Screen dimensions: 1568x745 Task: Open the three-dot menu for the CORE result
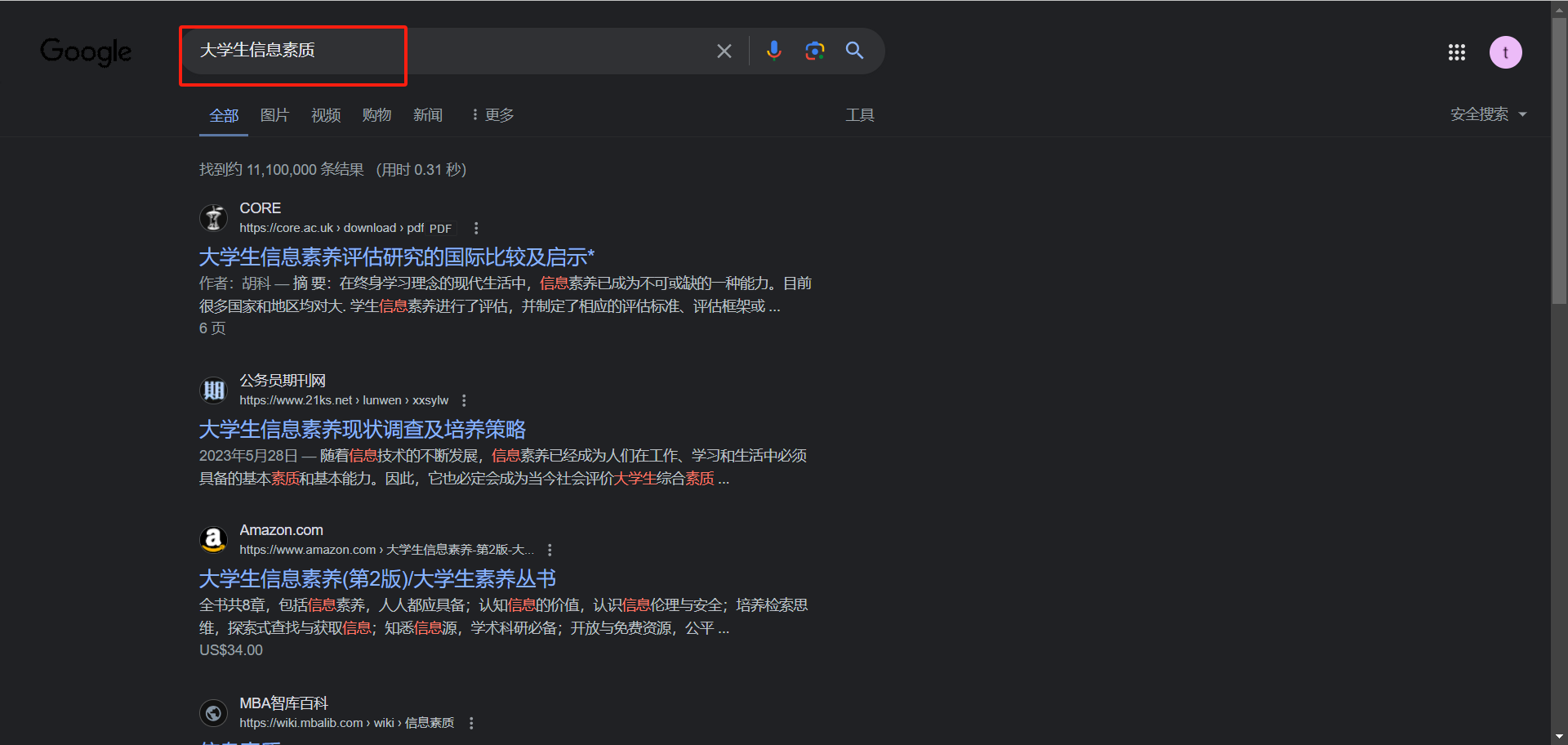coord(476,229)
